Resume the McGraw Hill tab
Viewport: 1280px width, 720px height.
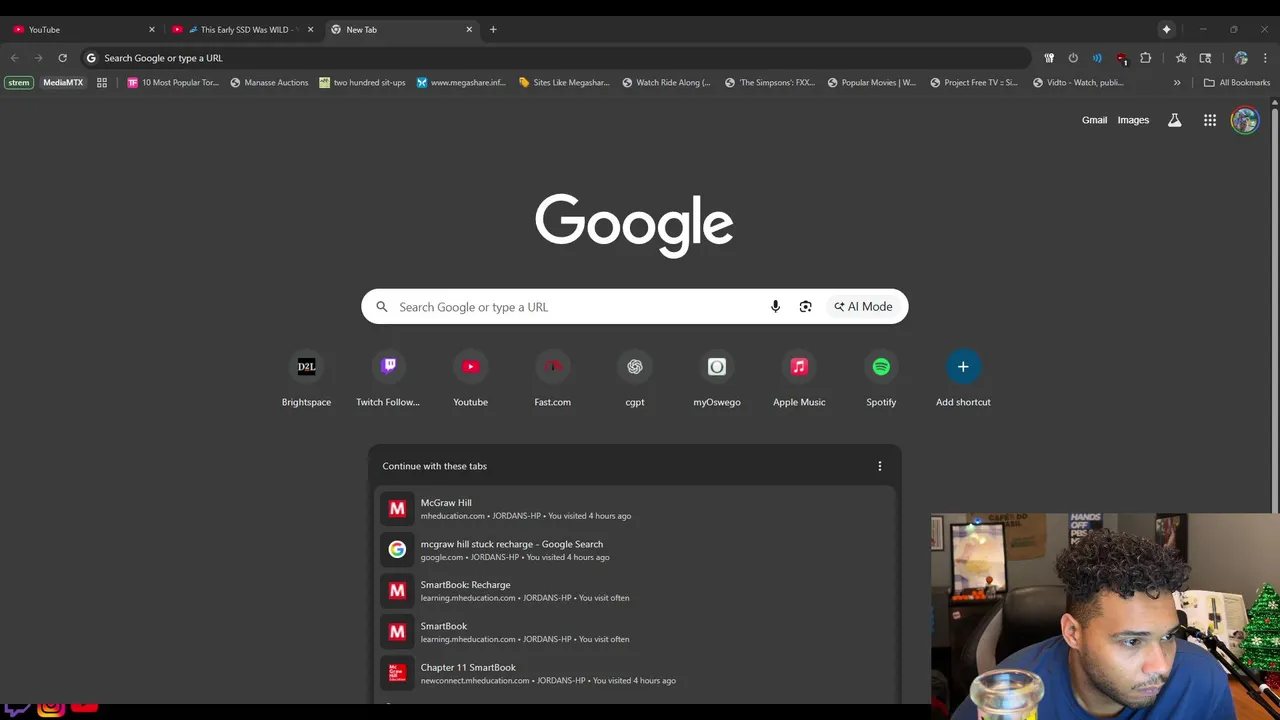coord(635,509)
